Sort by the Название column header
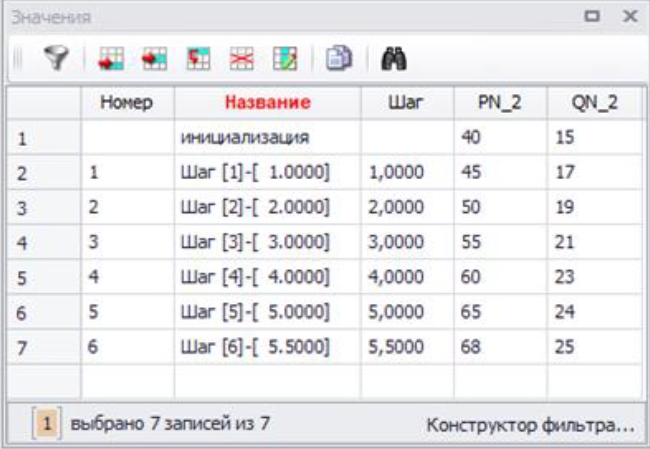 267,101
